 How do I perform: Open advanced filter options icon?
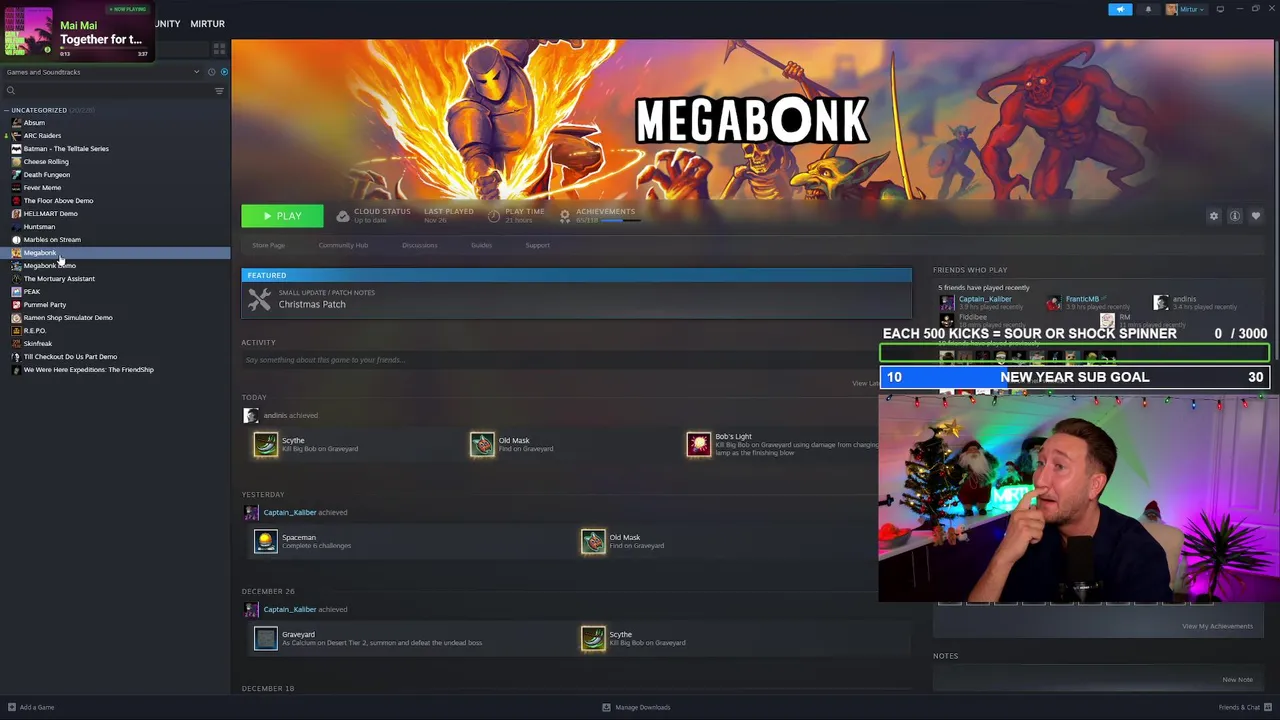[x=219, y=91]
